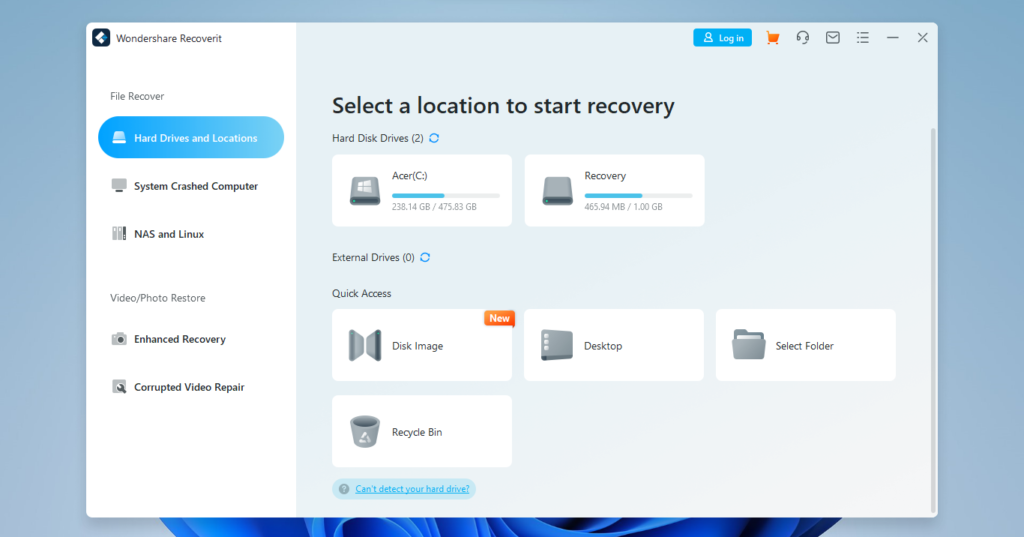
Task: Click the question mark help icon
Action: [x=344, y=489]
